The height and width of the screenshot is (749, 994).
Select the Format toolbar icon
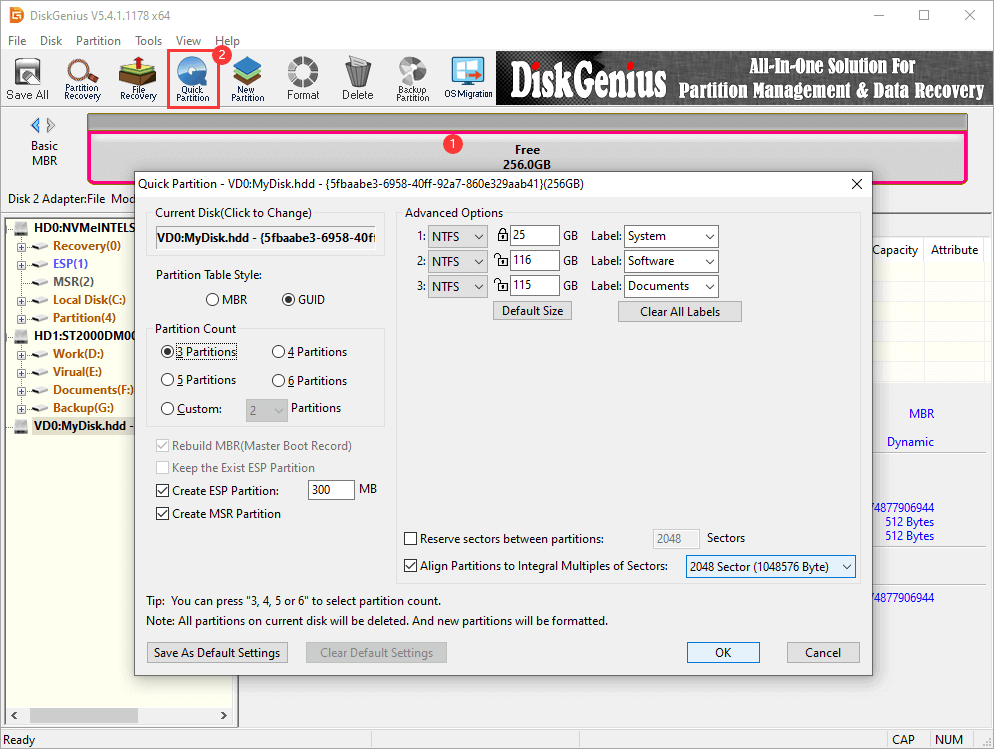tap(303, 79)
